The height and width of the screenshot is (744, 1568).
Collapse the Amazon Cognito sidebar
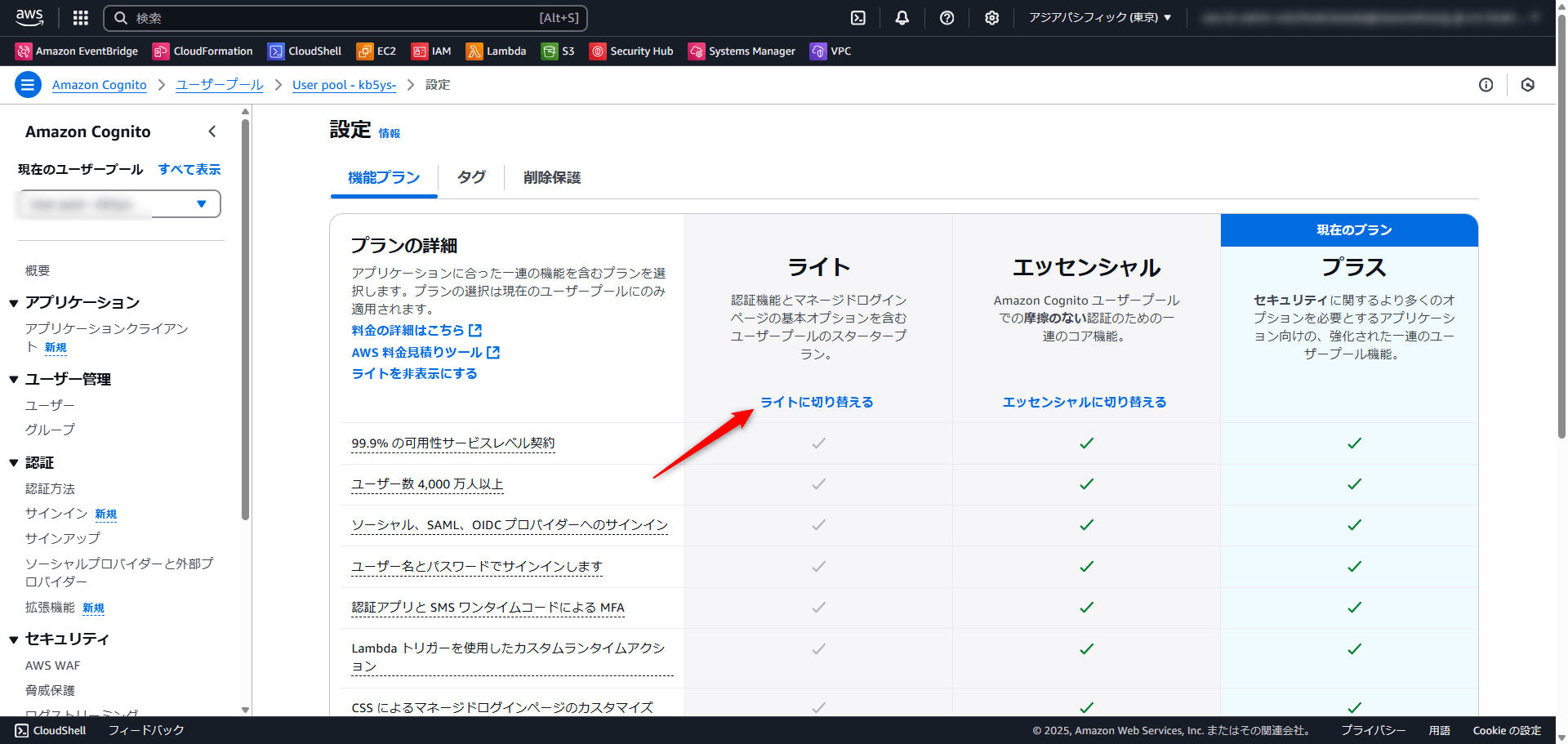pyautogui.click(x=212, y=131)
